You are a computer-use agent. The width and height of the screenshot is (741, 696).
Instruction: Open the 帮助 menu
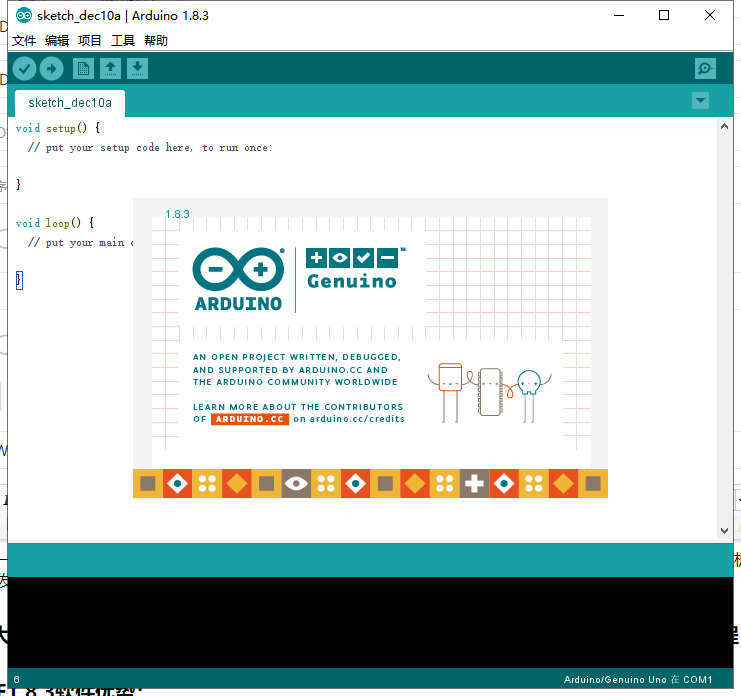click(x=156, y=41)
